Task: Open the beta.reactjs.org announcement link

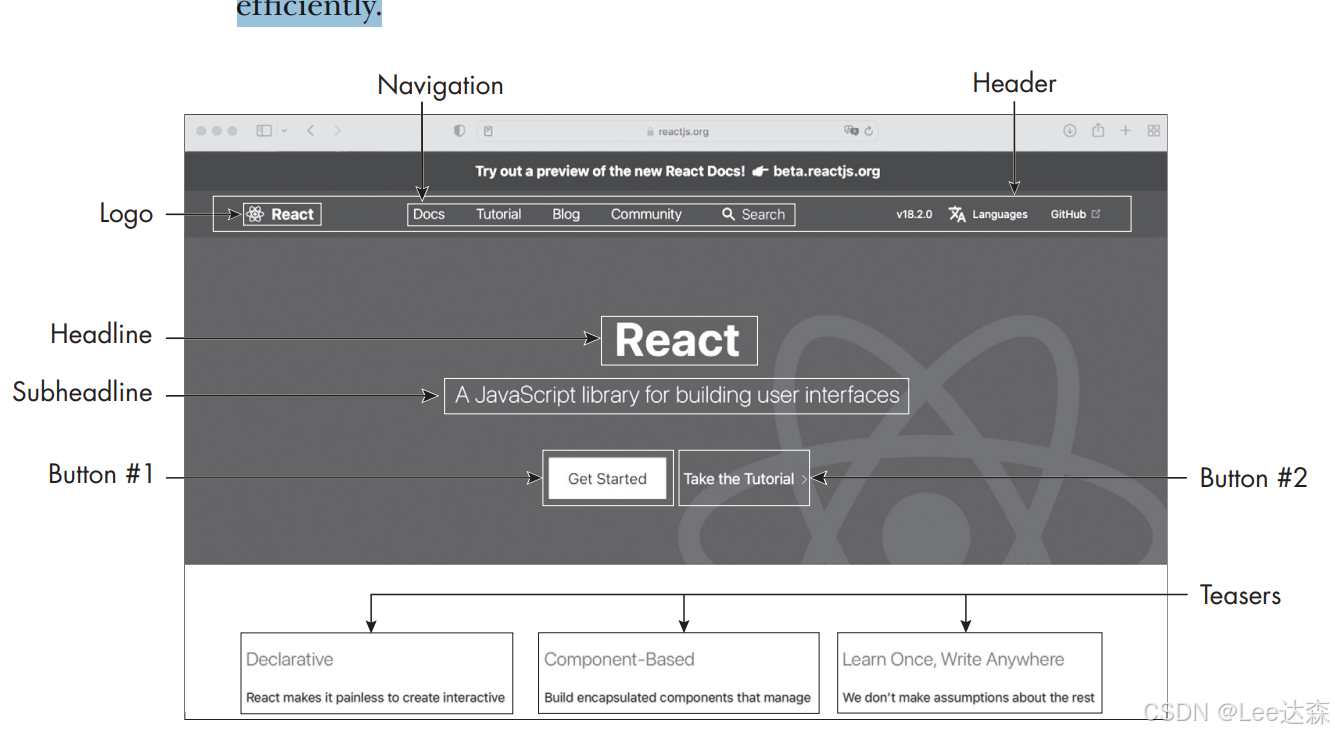Action: pos(826,171)
